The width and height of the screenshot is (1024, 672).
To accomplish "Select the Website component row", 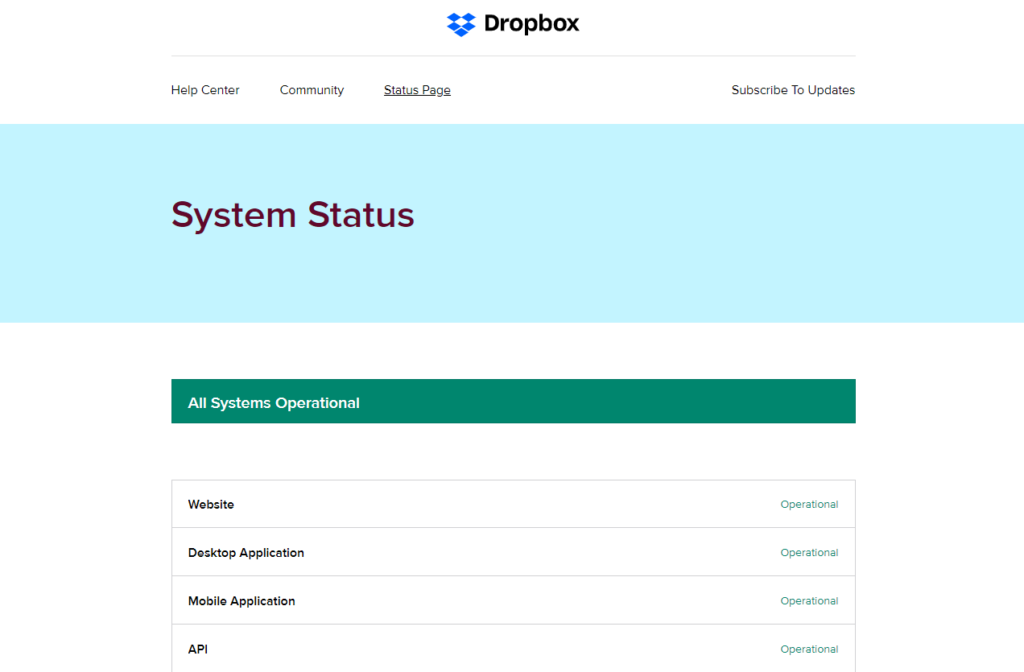I will (513, 504).
